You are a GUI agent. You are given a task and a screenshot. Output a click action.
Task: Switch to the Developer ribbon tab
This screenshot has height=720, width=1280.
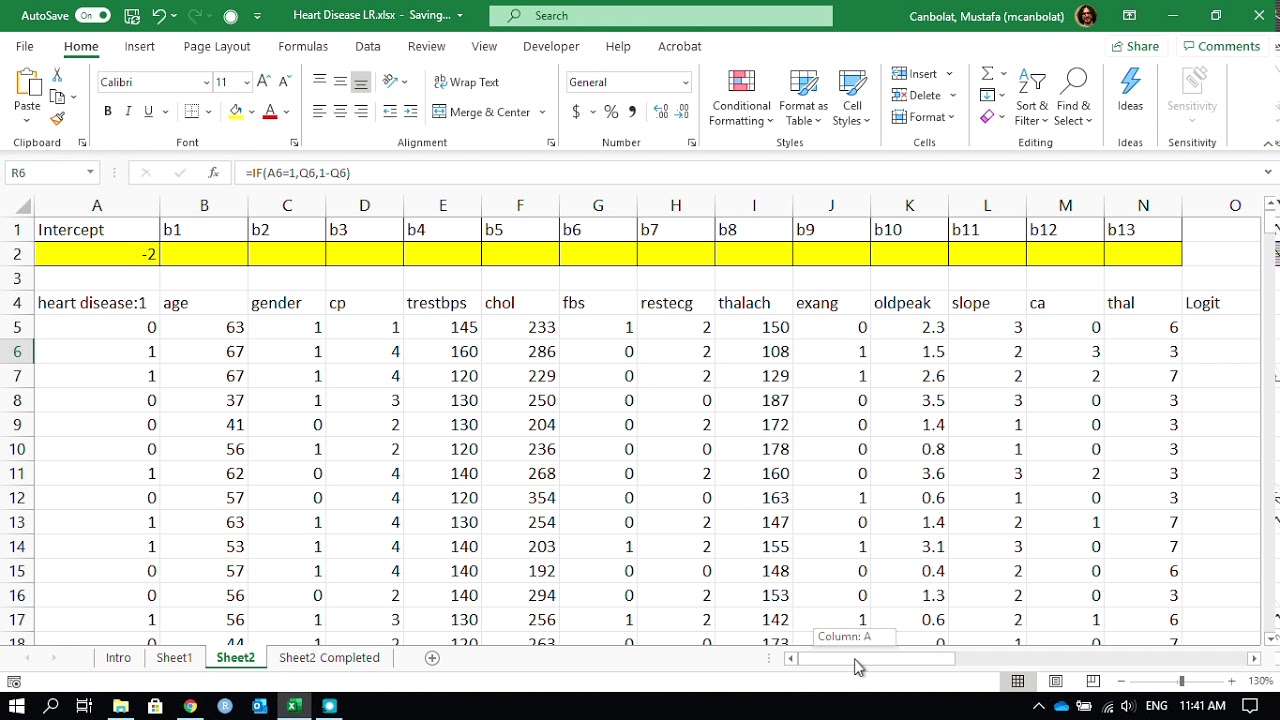click(551, 46)
